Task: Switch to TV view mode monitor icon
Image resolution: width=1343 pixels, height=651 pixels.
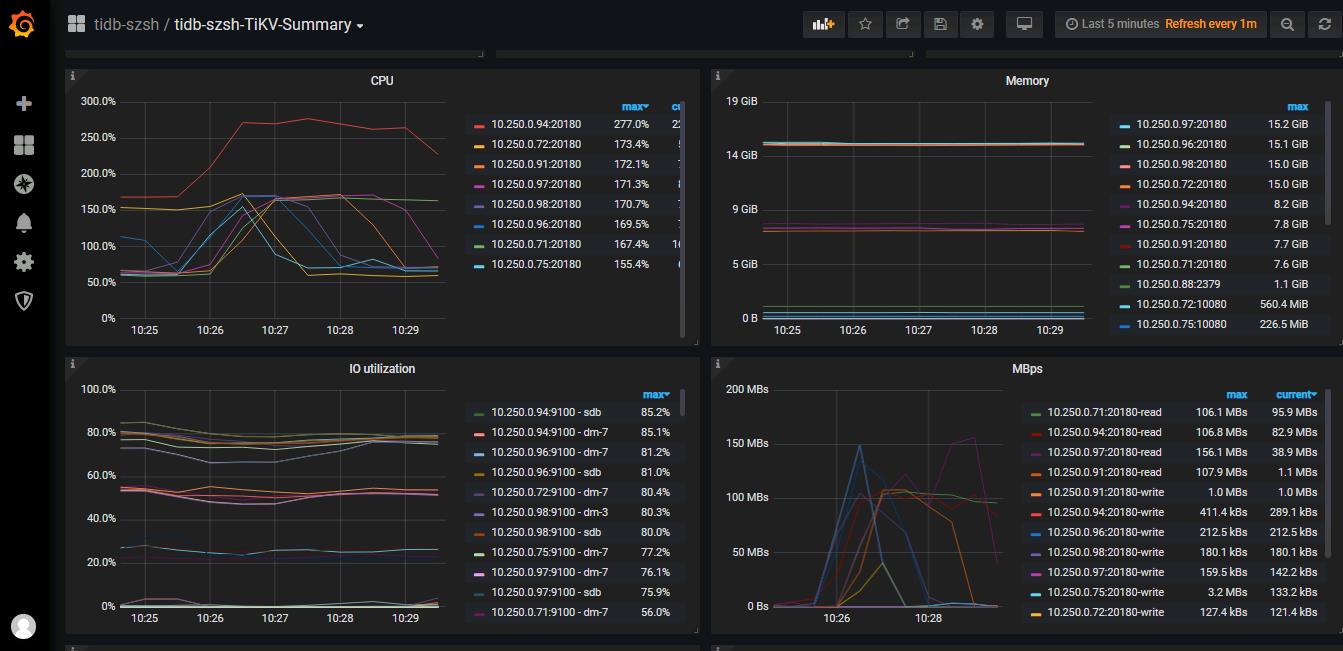Action: tap(1024, 24)
